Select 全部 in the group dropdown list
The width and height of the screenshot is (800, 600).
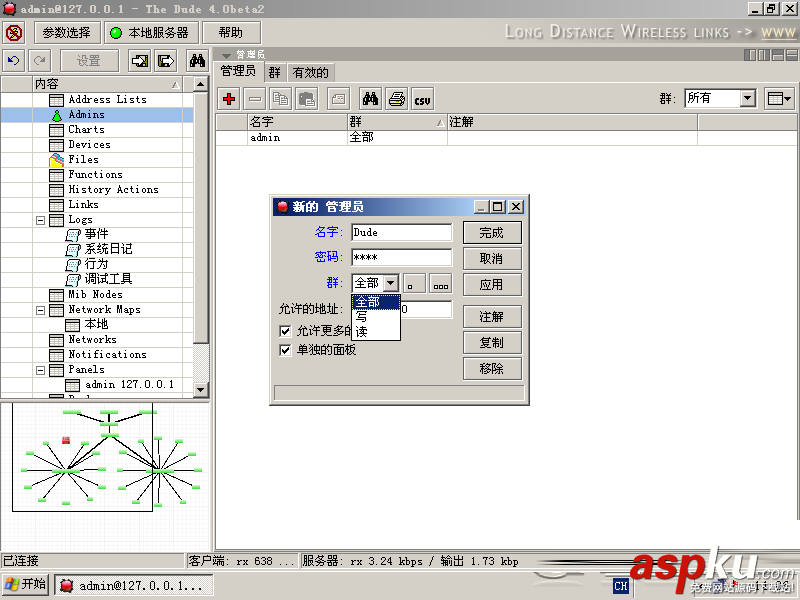point(376,302)
